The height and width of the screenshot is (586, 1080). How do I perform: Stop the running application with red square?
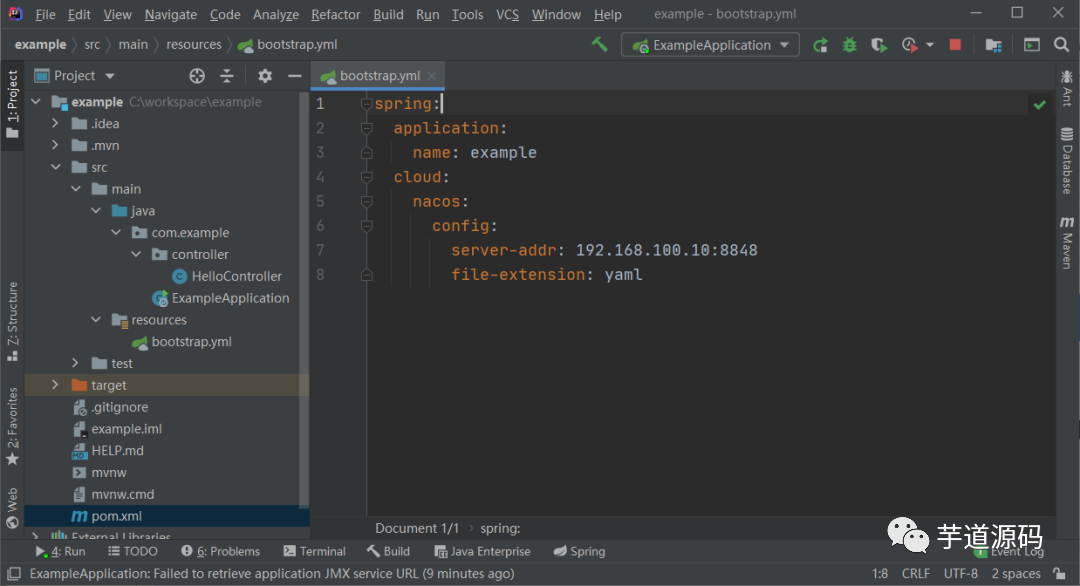click(x=955, y=45)
